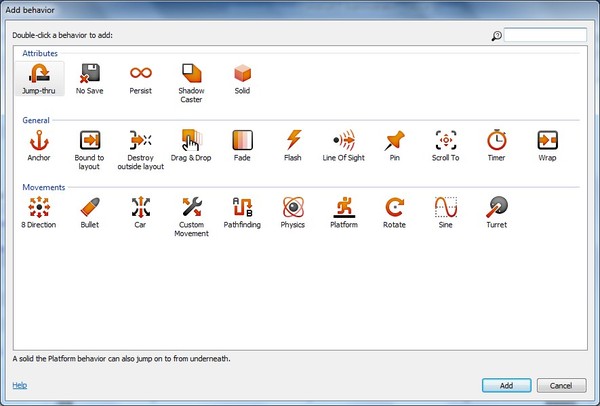Choose the Pathfinding movement behavior
Viewport: 600px width, 406px height.
[242, 208]
